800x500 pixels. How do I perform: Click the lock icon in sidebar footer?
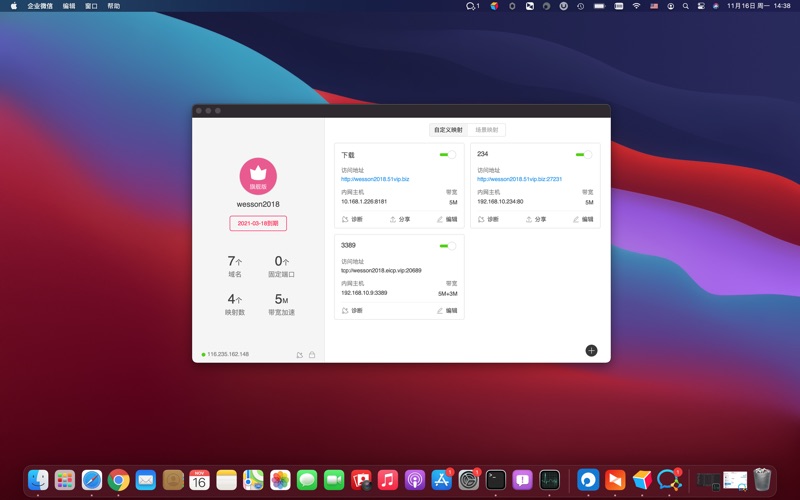pos(312,355)
